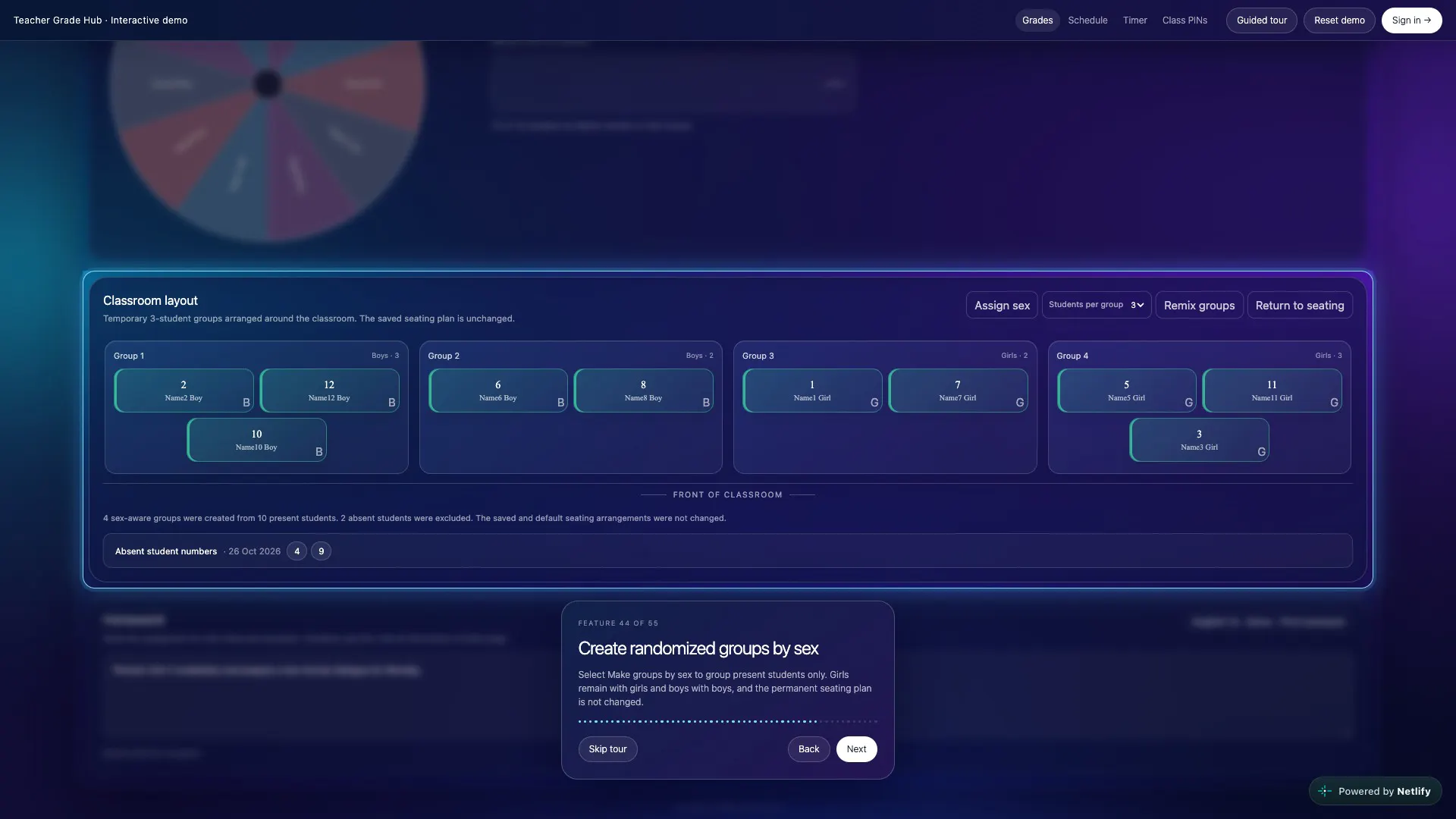Image resolution: width=1456 pixels, height=819 pixels.
Task: Click Sign in button
Action: point(1411,20)
